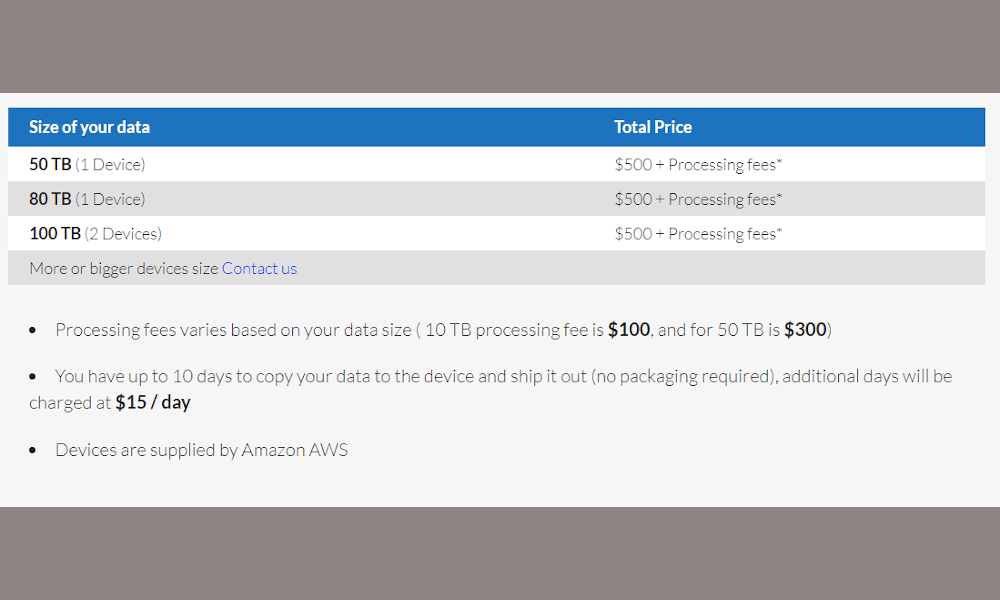Select the 80 TB (1 Device) row
The height and width of the screenshot is (600, 1000).
[496, 199]
